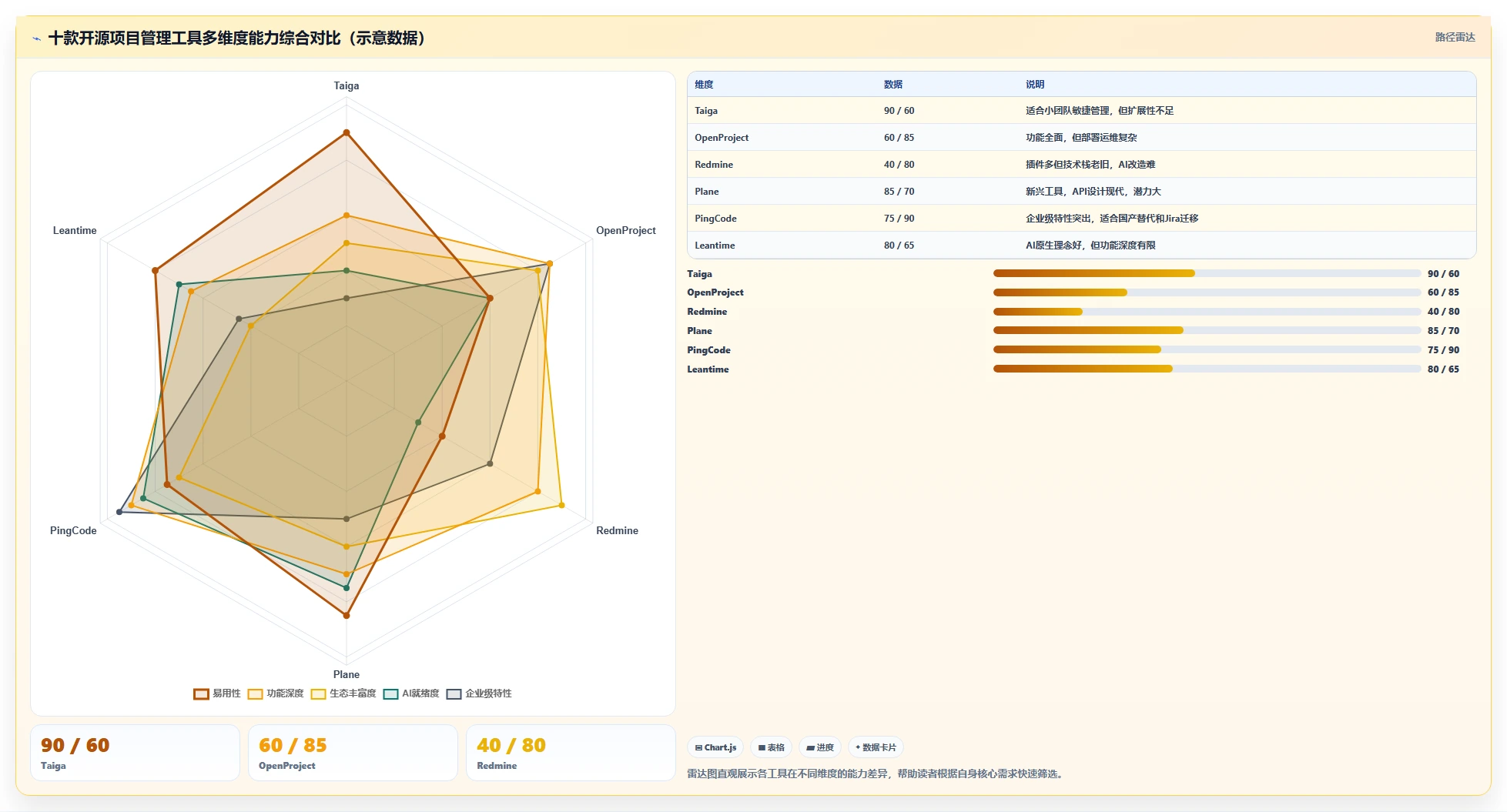Open the 40 / 80 Redmine data card

(571, 753)
